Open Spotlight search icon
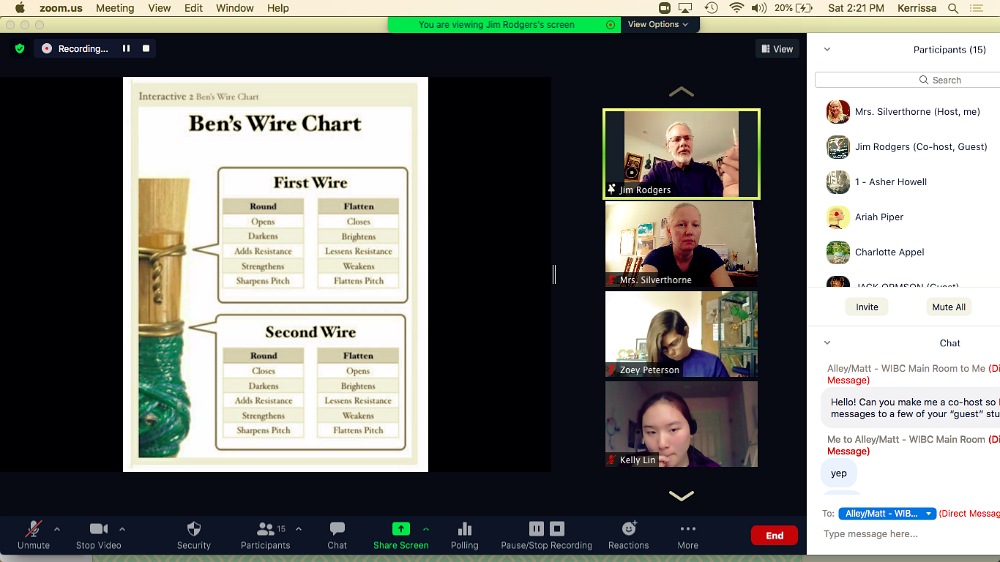Image resolution: width=1000 pixels, height=562 pixels. pyautogui.click(x=953, y=8)
